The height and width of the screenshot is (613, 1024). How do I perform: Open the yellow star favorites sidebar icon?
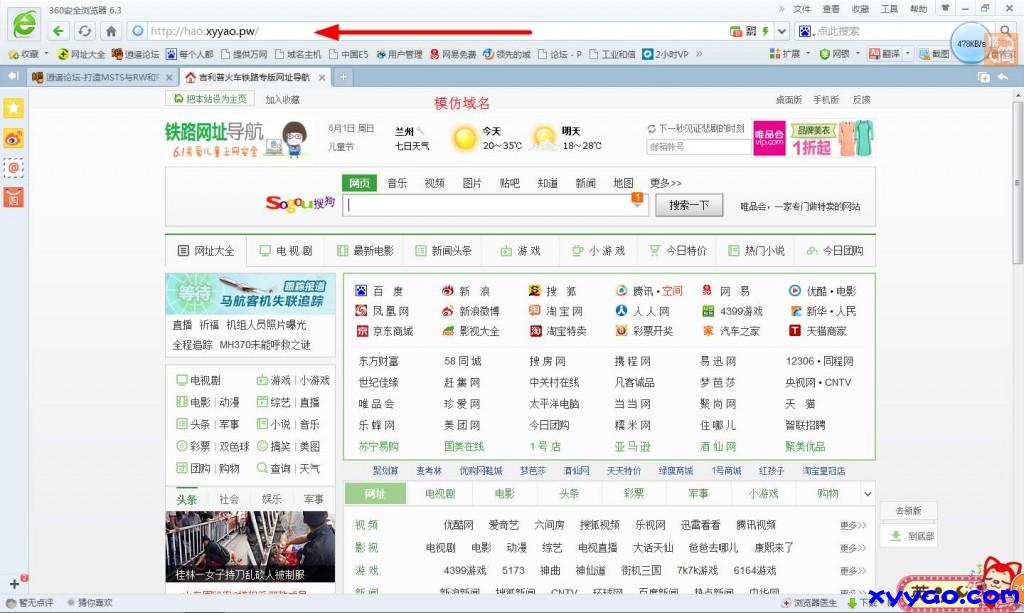point(14,108)
